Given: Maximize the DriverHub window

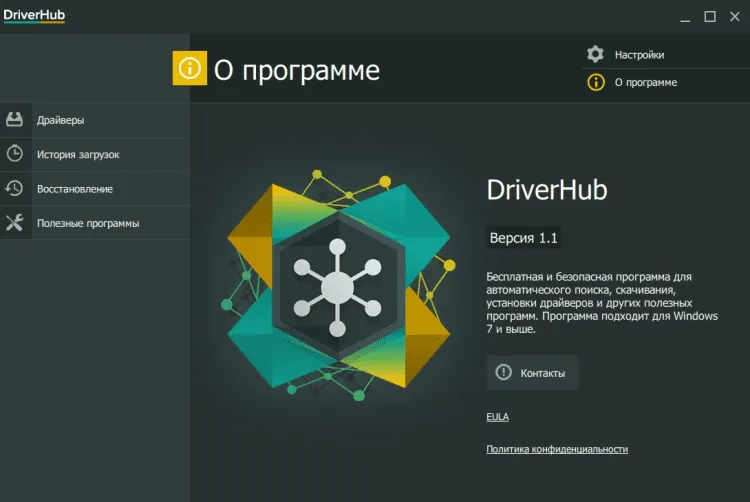Looking at the screenshot, I should click(710, 17).
